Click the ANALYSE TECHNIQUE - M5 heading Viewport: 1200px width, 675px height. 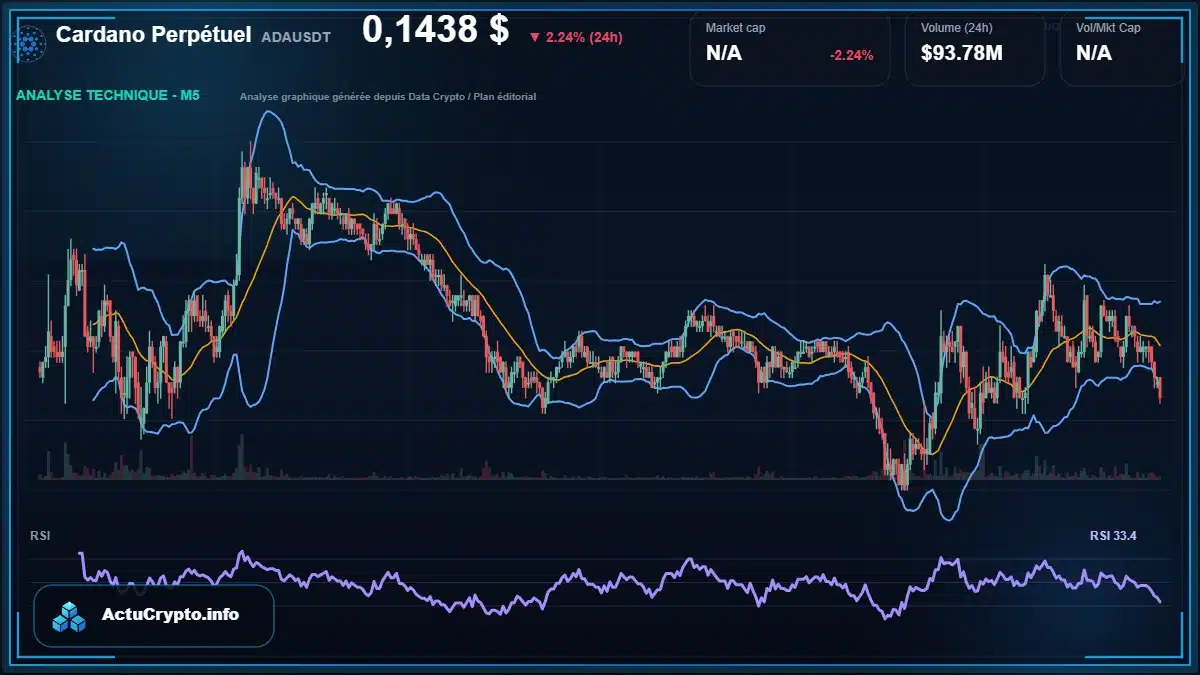pyautogui.click(x=108, y=96)
